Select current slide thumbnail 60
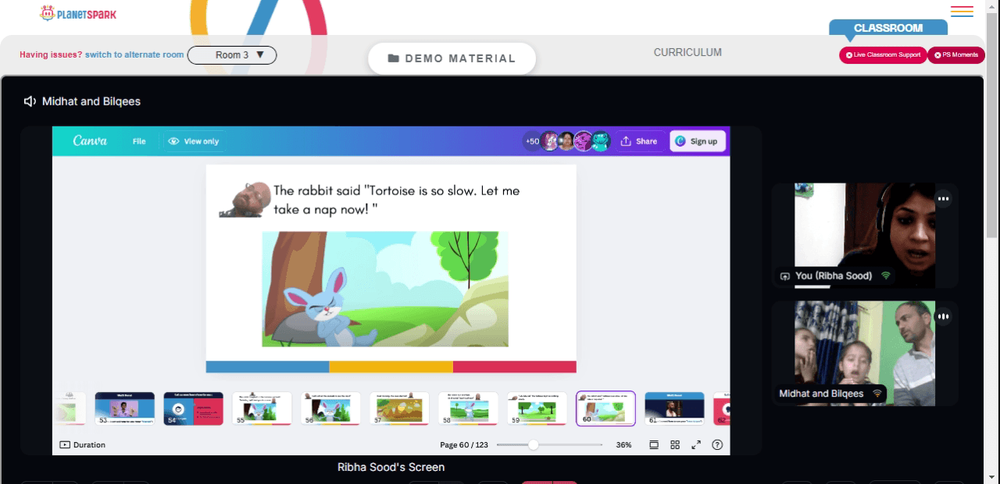The height and width of the screenshot is (484, 1000). (606, 408)
